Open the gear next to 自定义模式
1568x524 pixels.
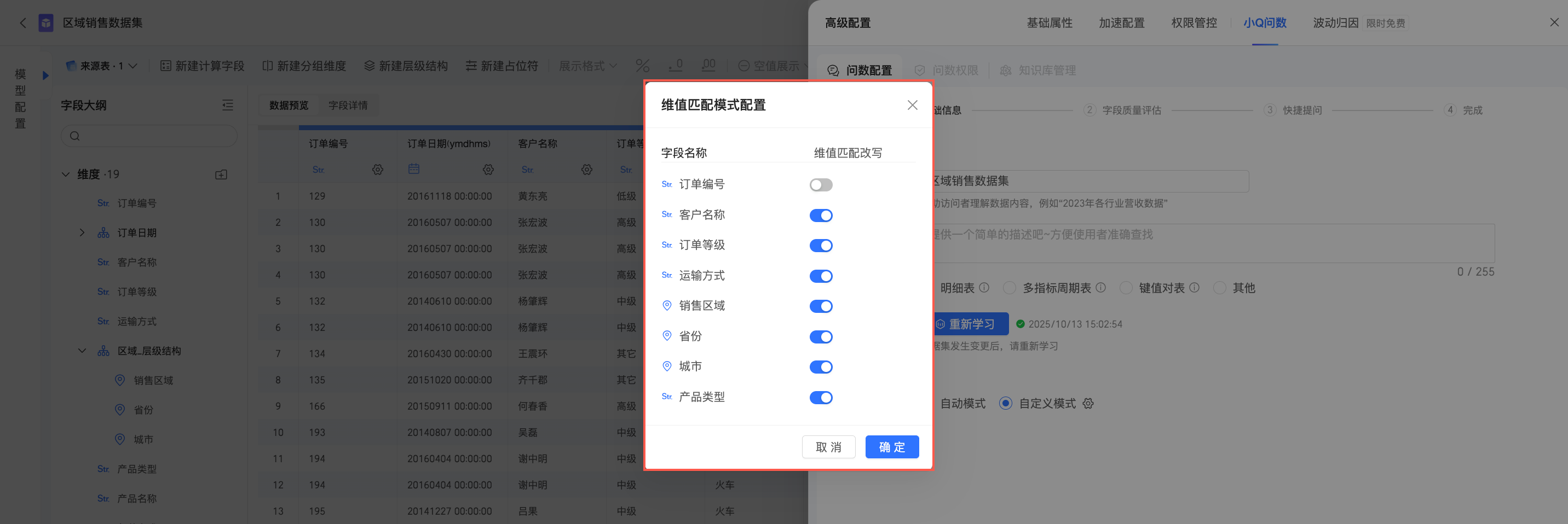pyautogui.click(x=1088, y=404)
